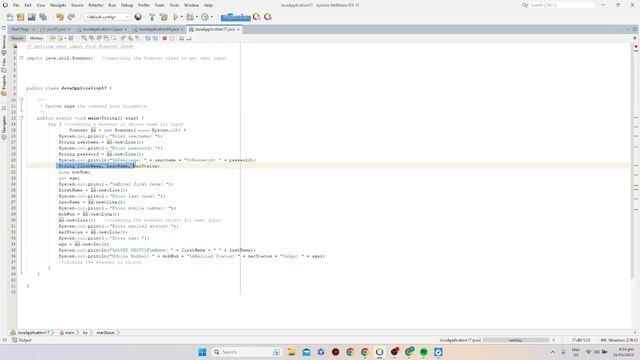The image size is (640, 360).
Task: Collapse the Javadoc comment fold marker
Action: (x=22, y=100)
